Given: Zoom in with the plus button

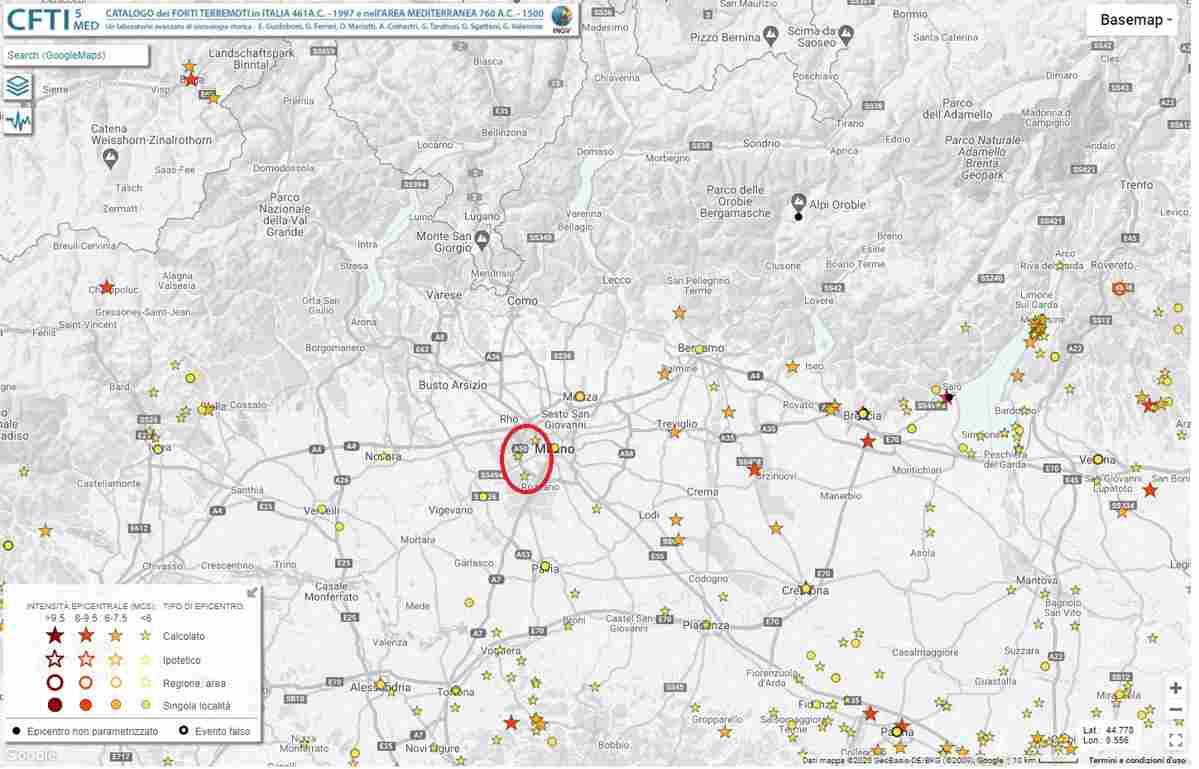Looking at the screenshot, I should (x=1175, y=688).
